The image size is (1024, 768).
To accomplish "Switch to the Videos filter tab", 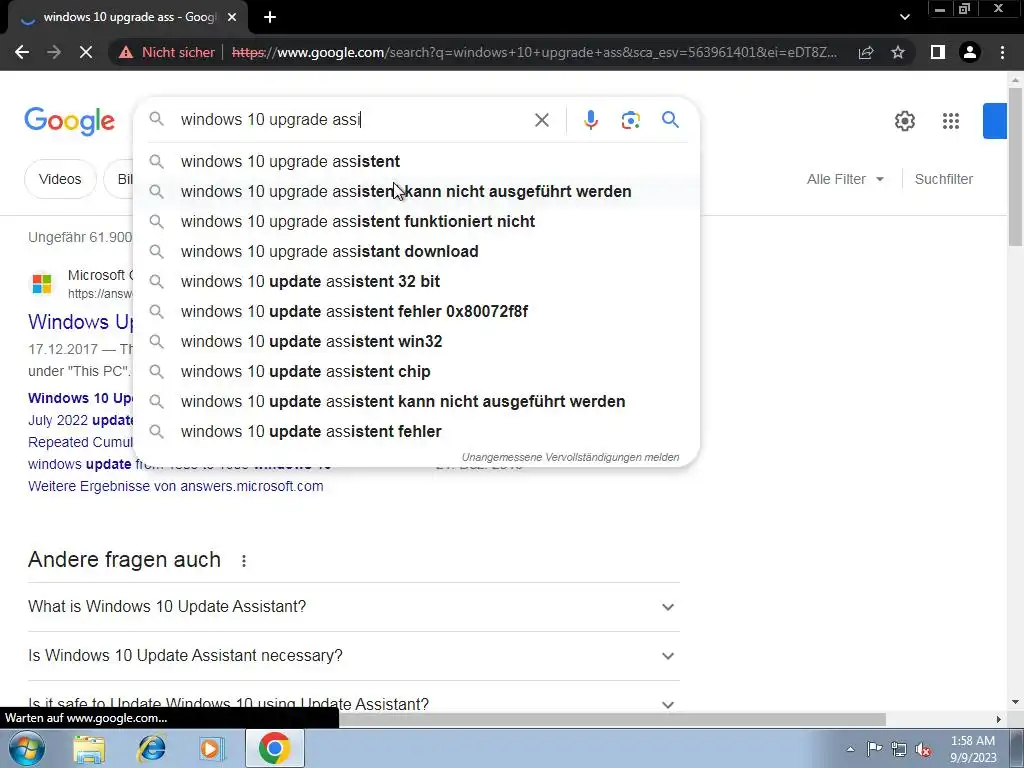I will (x=60, y=179).
